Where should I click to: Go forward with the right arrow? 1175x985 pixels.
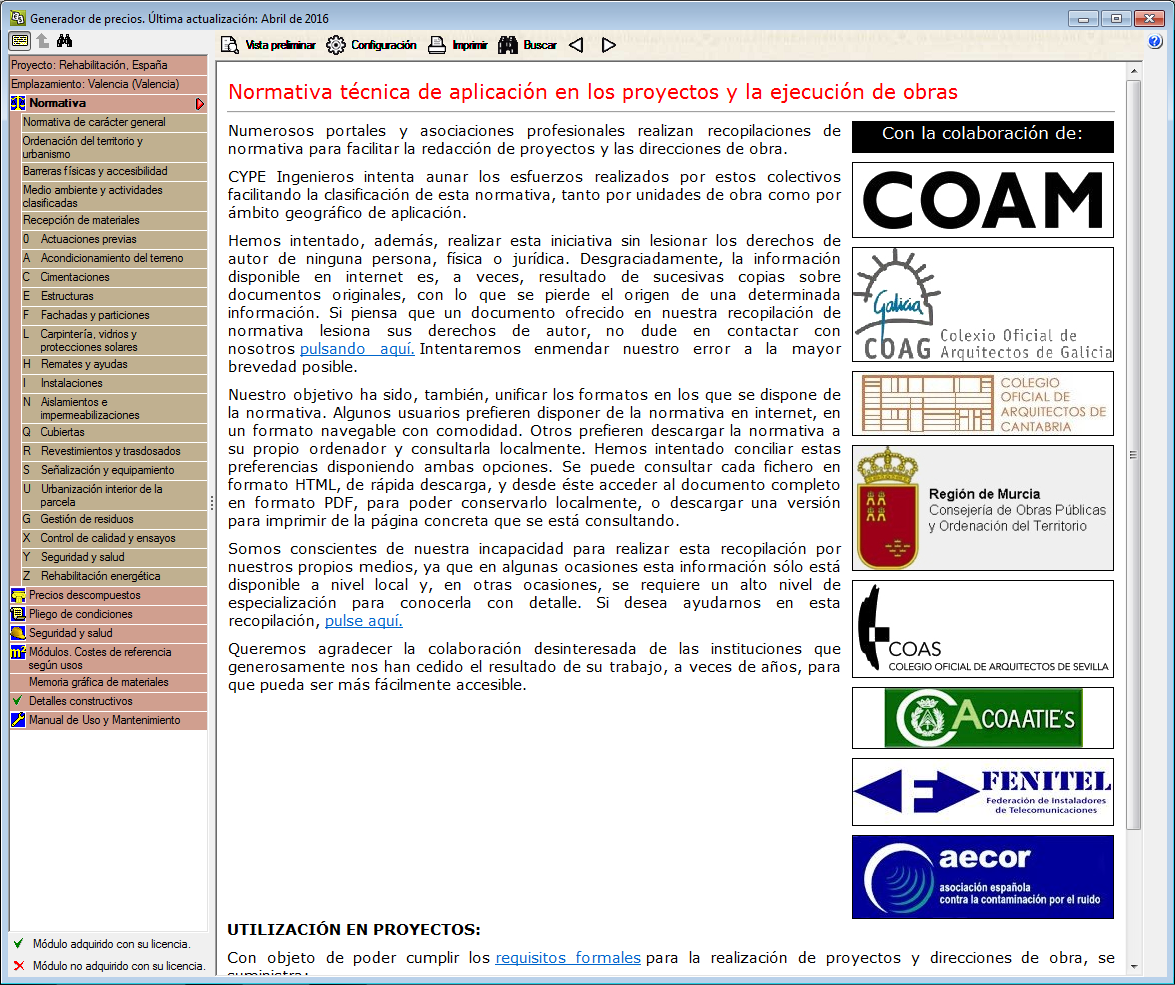point(608,45)
